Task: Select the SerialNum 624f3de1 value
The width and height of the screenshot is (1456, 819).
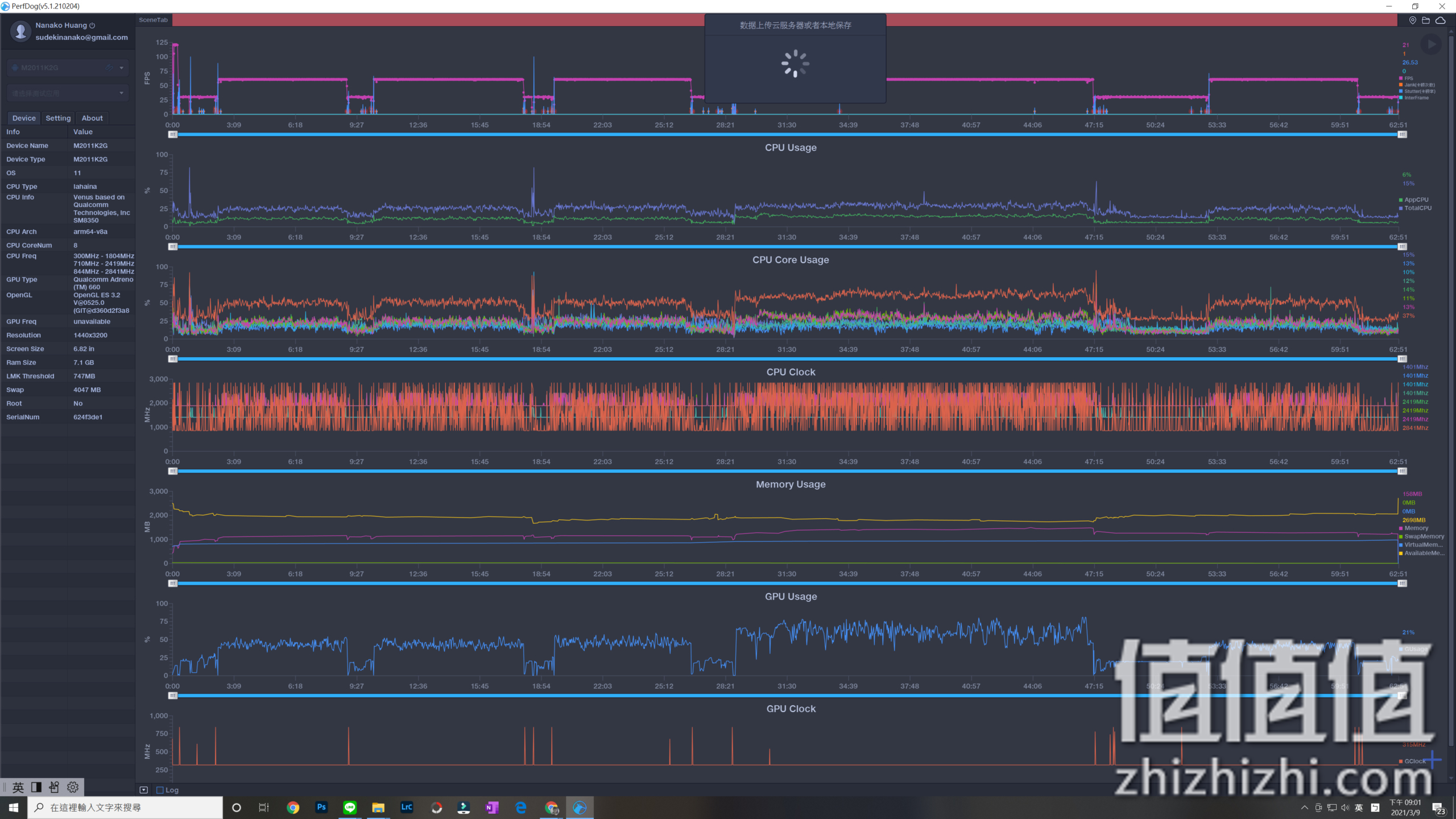Action: click(x=88, y=417)
